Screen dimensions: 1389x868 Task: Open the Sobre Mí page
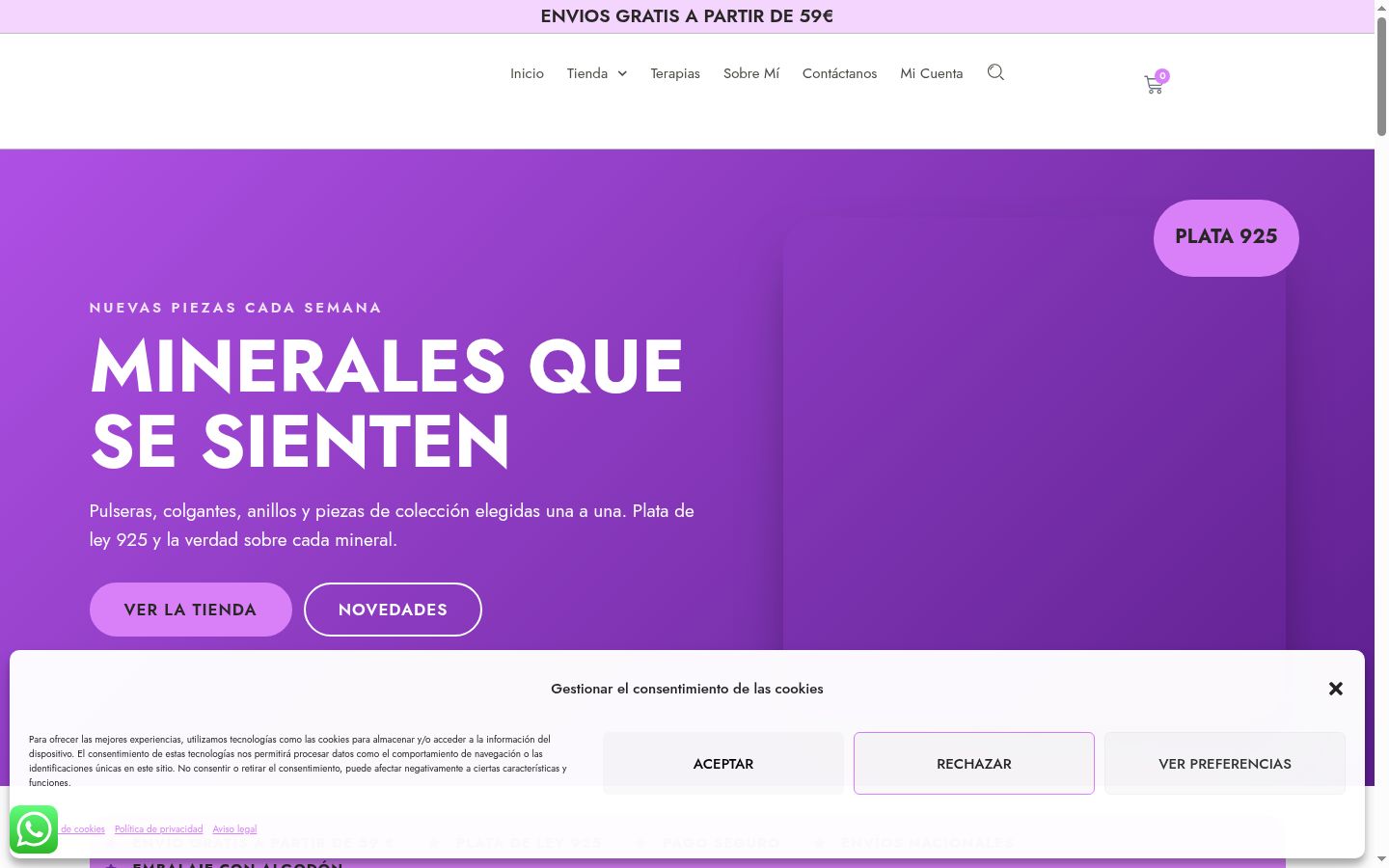click(x=751, y=73)
